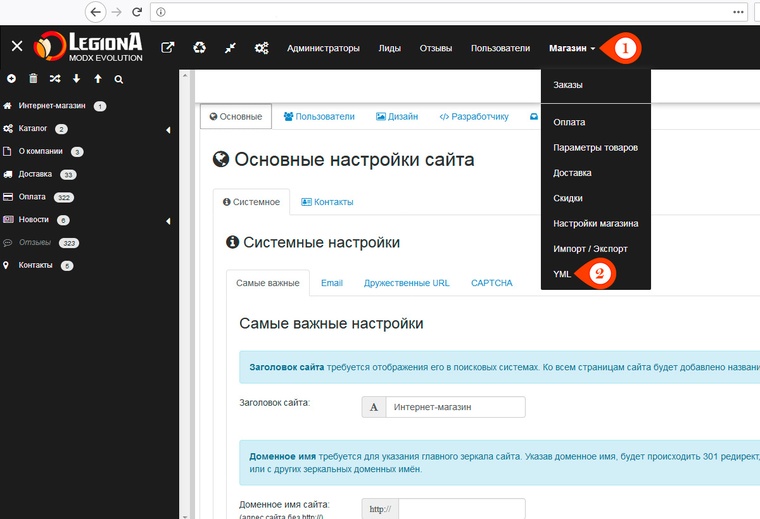Open the gears system settings icon
The width and height of the screenshot is (760, 519).
pos(261,47)
